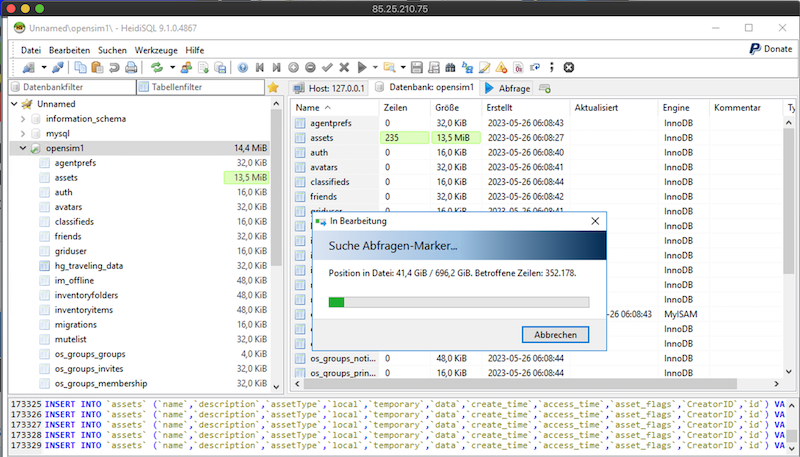The height and width of the screenshot is (457, 800).
Task: Select the assets table in tree
Action: (68, 177)
